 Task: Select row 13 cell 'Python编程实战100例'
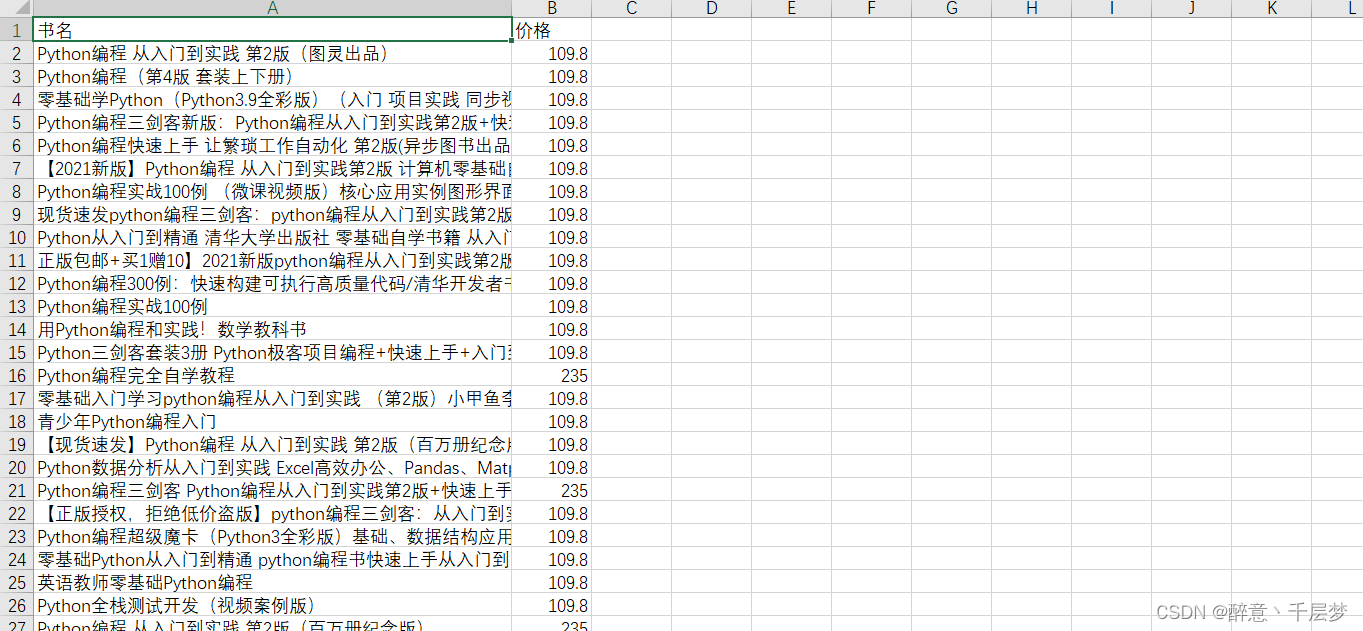pos(272,306)
